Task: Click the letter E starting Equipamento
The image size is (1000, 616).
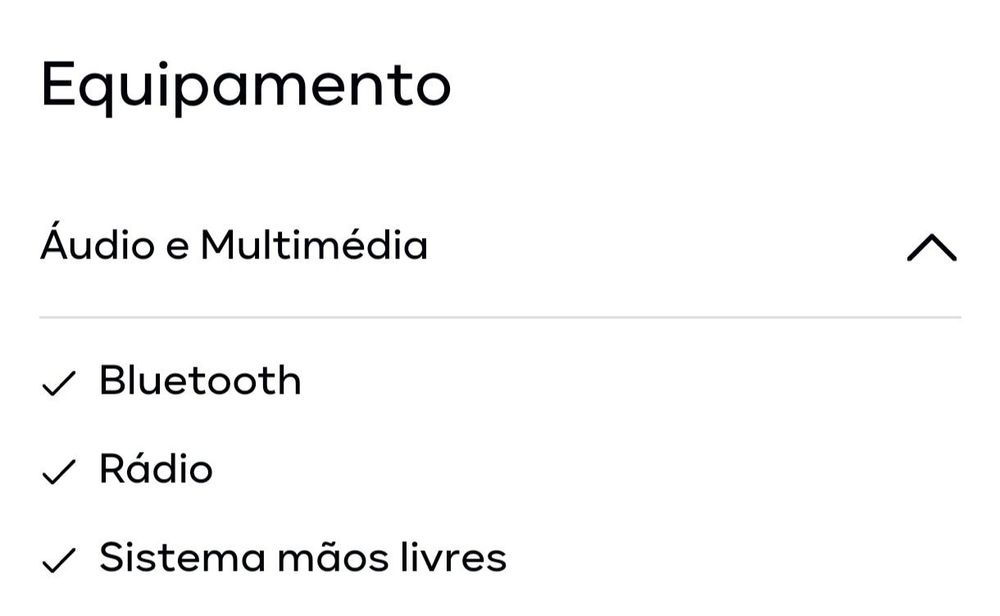Action: 58,85
